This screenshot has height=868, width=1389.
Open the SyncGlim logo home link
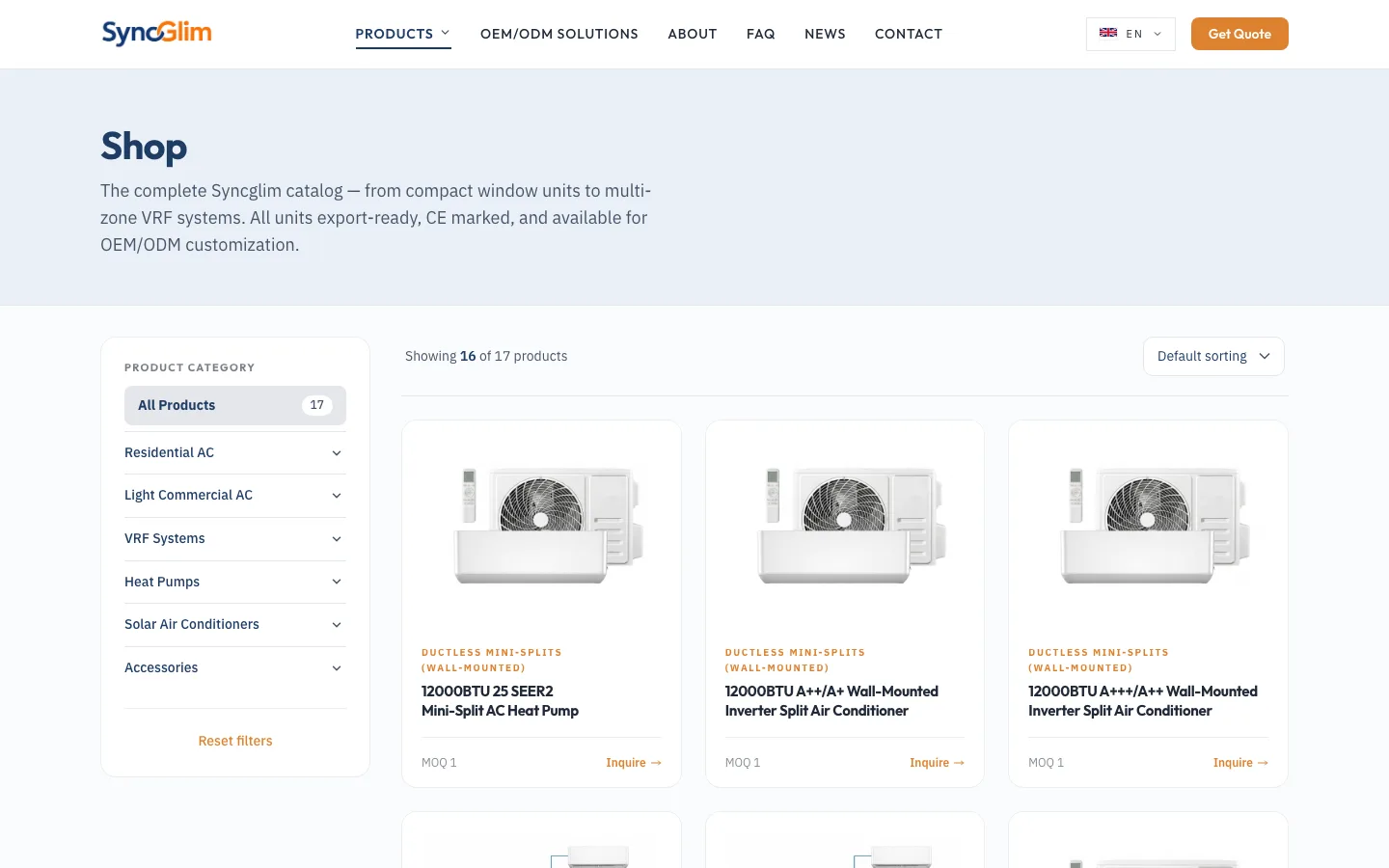[156, 34]
